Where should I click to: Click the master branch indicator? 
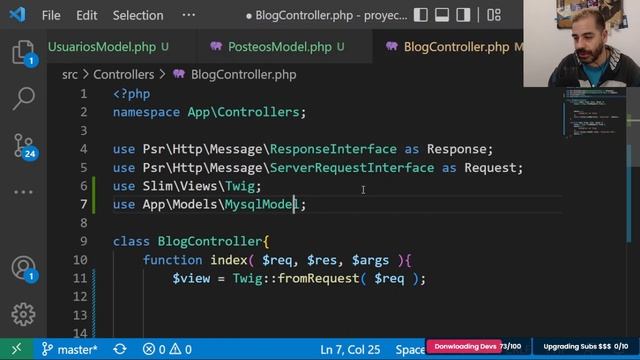pos(70,349)
